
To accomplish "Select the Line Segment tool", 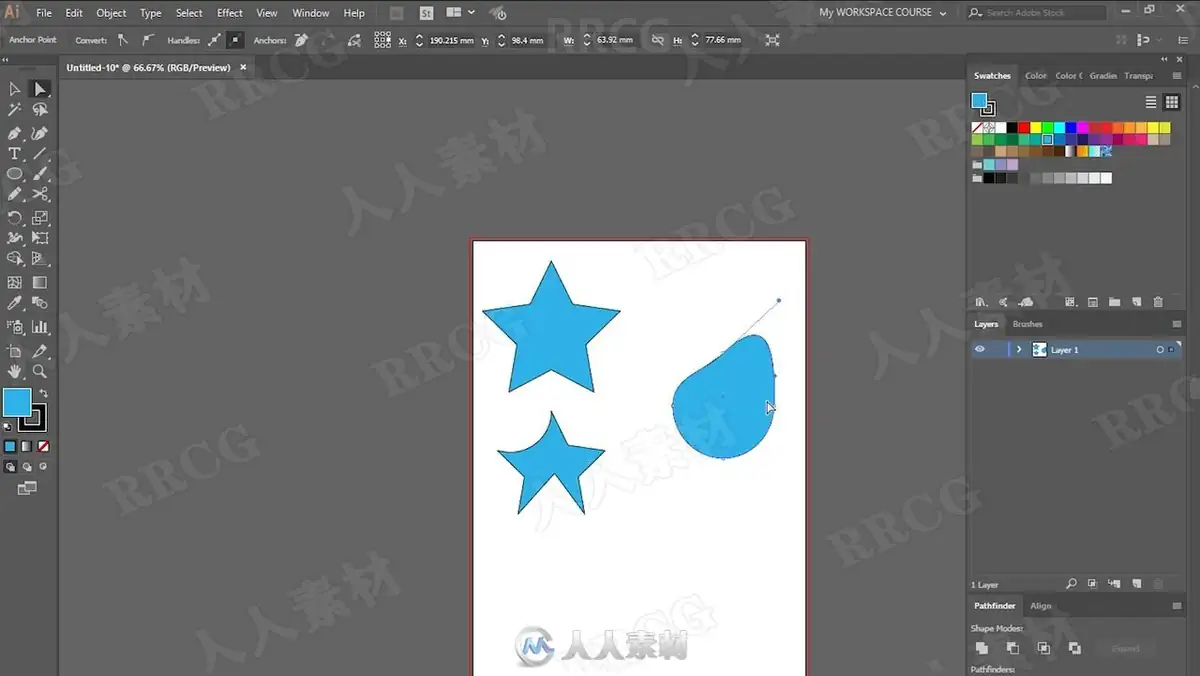I will point(40,154).
